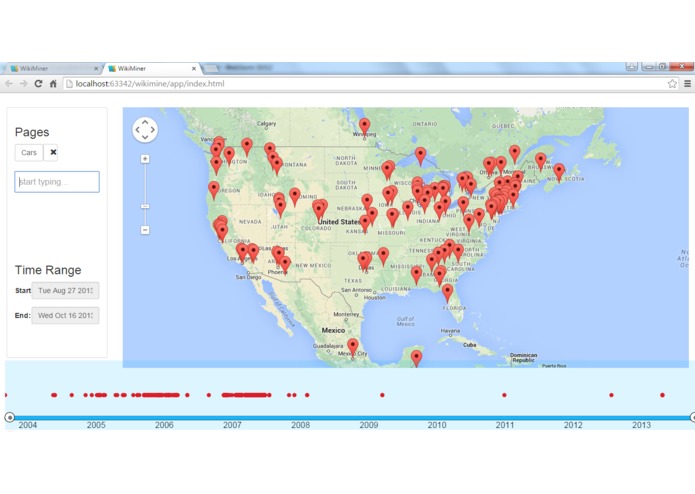Image resolution: width=695 pixels, height=494 pixels.
Task: Click the marker on Nova Scotia
Action: coord(559,171)
